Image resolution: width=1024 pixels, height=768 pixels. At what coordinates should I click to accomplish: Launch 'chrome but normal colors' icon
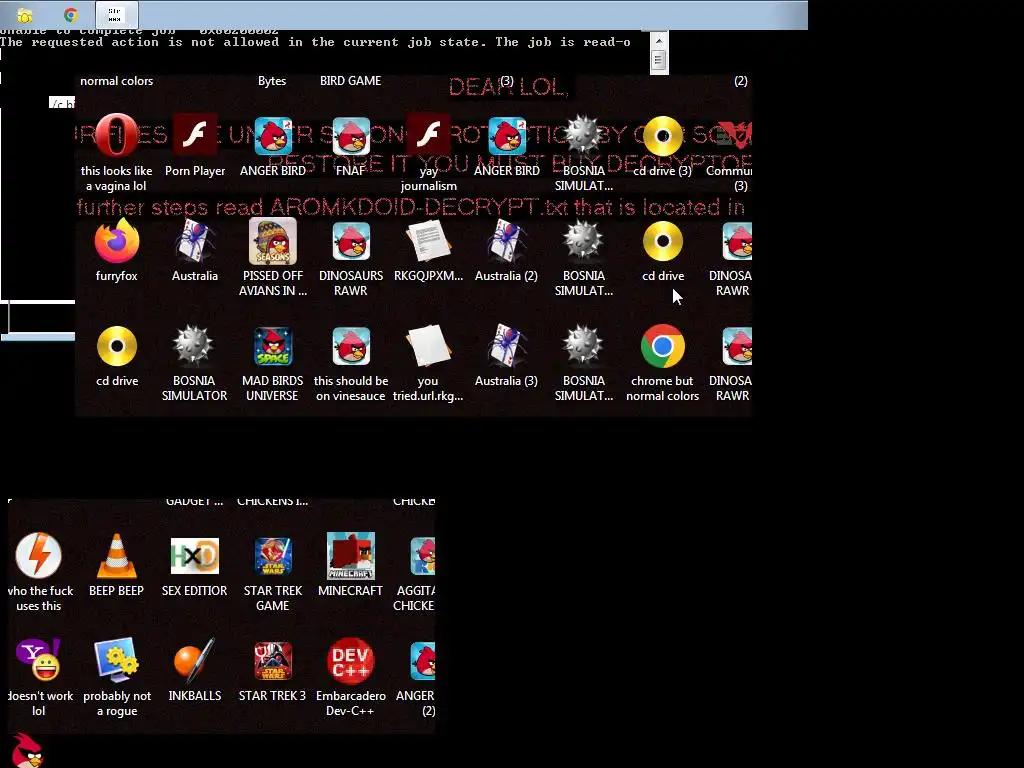pyautogui.click(x=662, y=345)
